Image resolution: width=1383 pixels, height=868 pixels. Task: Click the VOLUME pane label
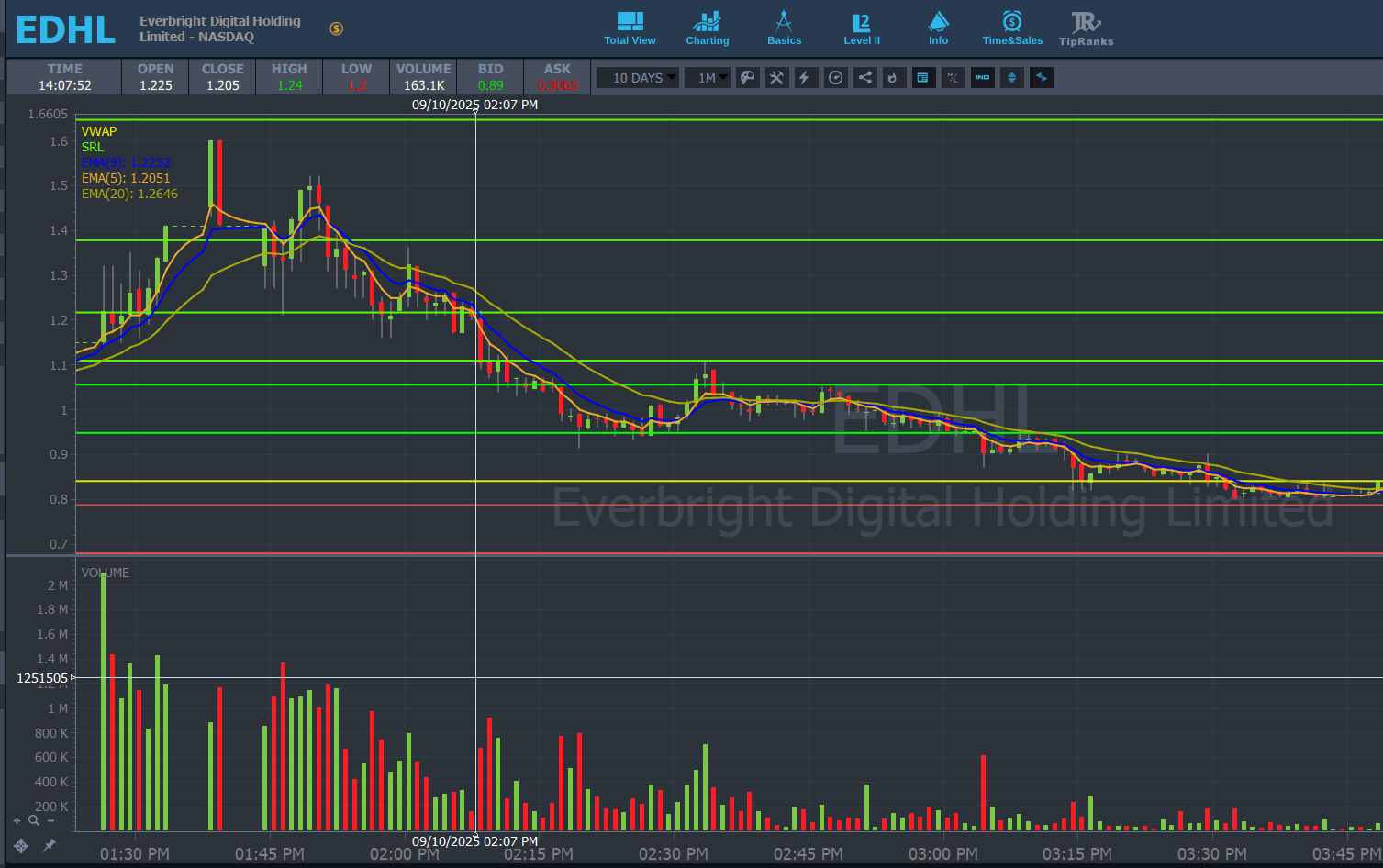click(106, 573)
